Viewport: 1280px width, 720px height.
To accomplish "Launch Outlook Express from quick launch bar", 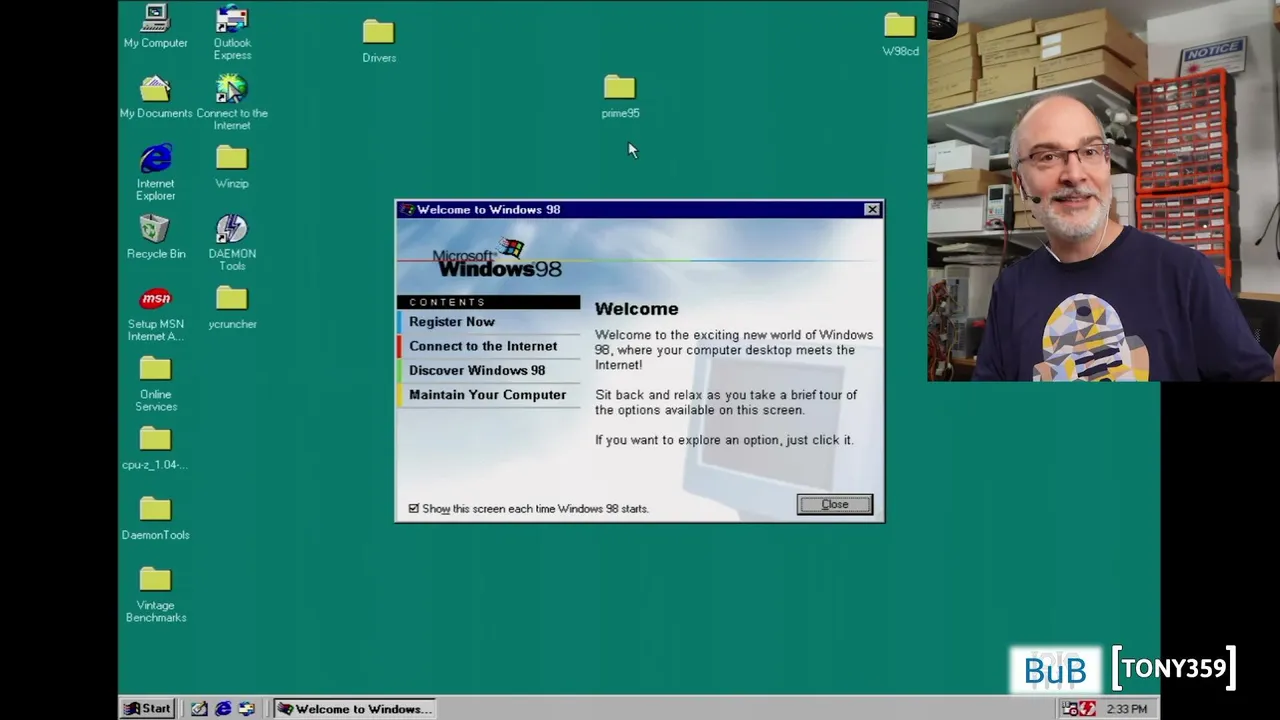I will [246, 709].
